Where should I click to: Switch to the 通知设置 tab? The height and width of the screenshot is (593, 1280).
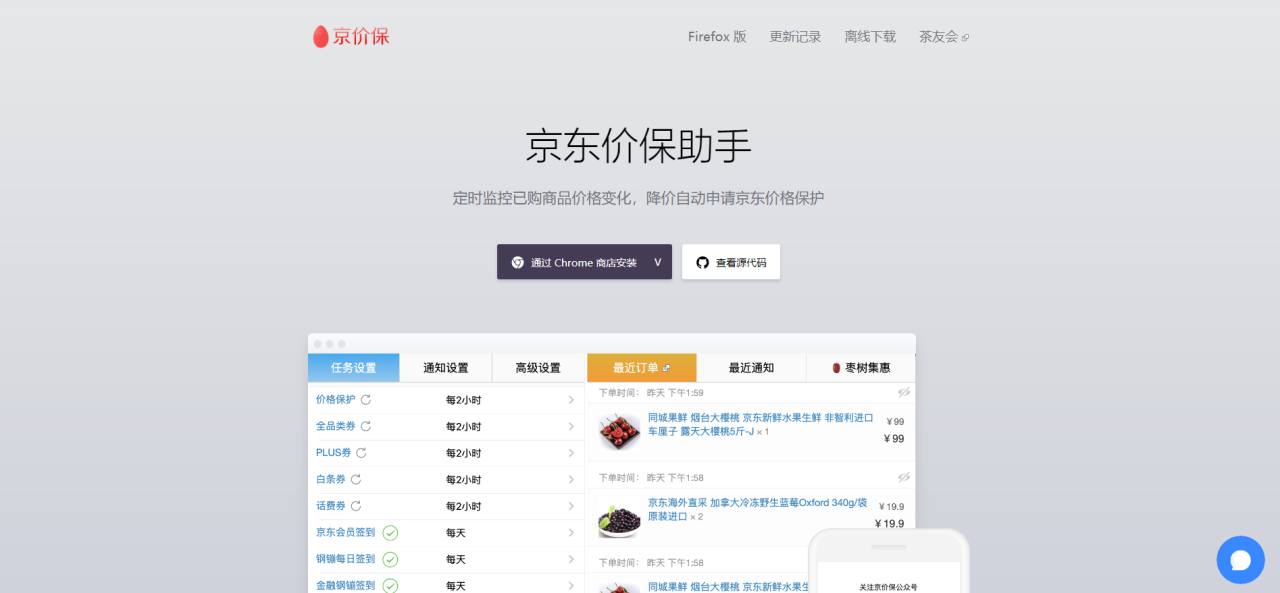point(446,368)
